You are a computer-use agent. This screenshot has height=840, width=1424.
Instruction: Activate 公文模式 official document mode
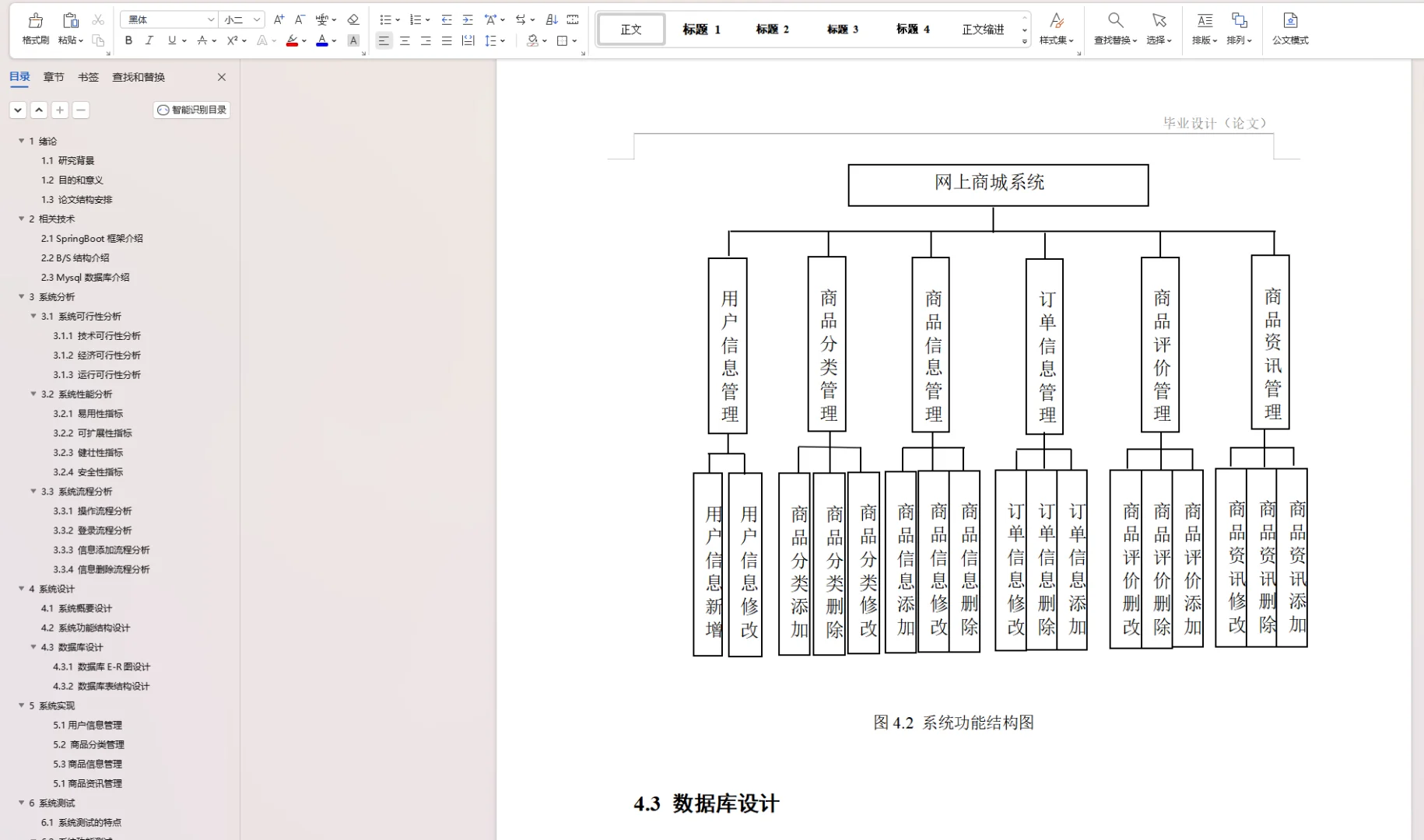pos(1291,29)
